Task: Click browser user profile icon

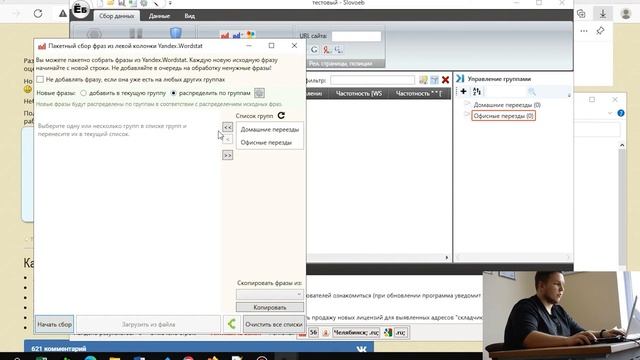Action: click(626, 13)
